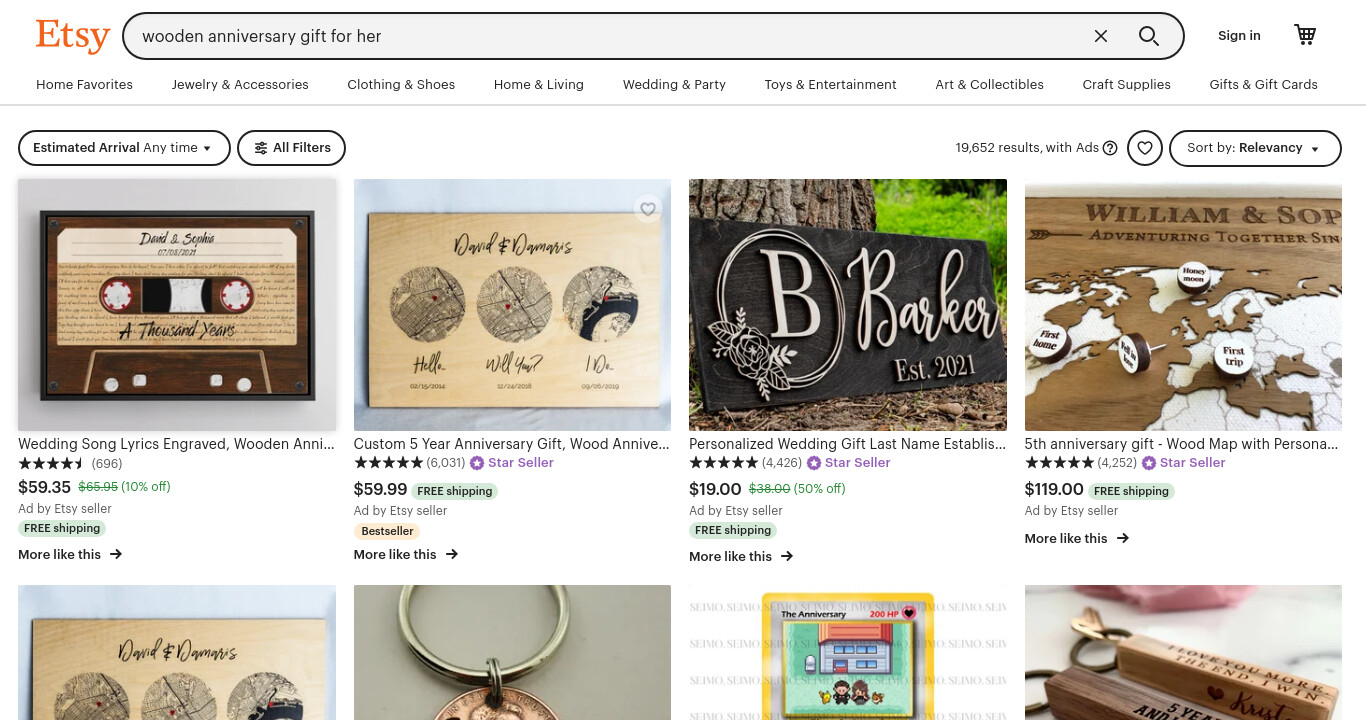1366x720 pixels.
Task: Click the Sign in link
Action: (x=1239, y=36)
